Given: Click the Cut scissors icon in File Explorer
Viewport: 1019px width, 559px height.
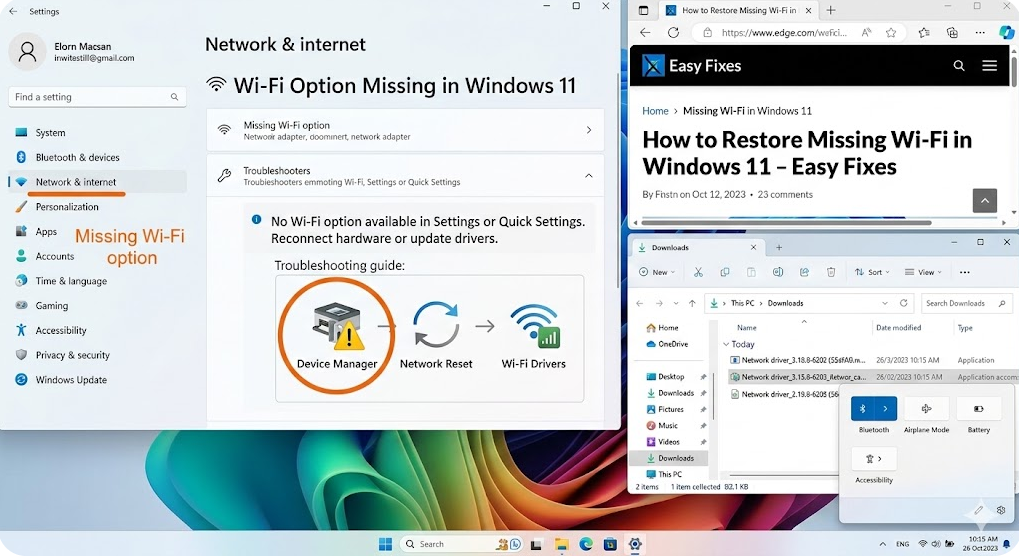Looking at the screenshot, I should pos(698,272).
